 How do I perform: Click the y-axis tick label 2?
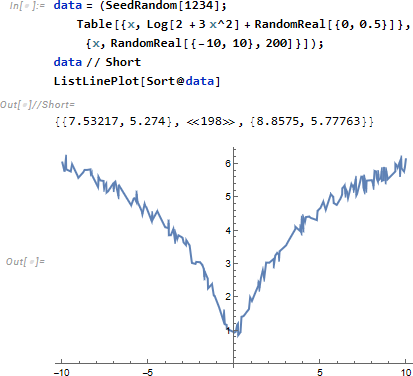[x=228, y=297]
